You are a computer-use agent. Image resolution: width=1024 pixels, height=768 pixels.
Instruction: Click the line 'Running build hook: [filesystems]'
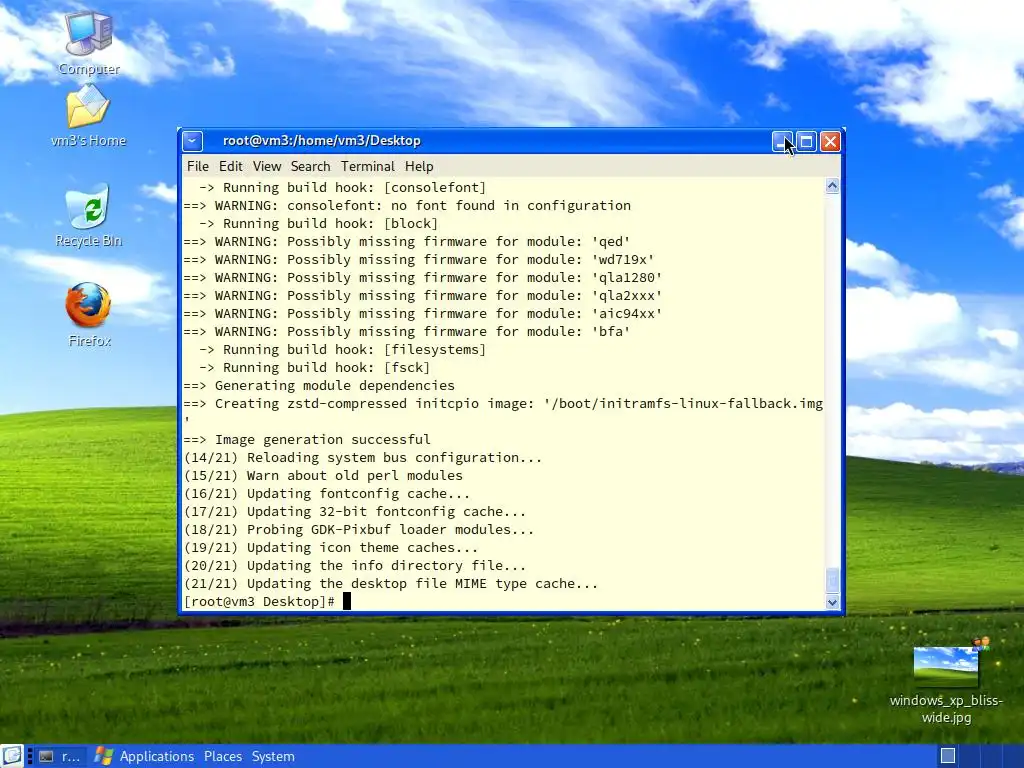tap(342, 350)
